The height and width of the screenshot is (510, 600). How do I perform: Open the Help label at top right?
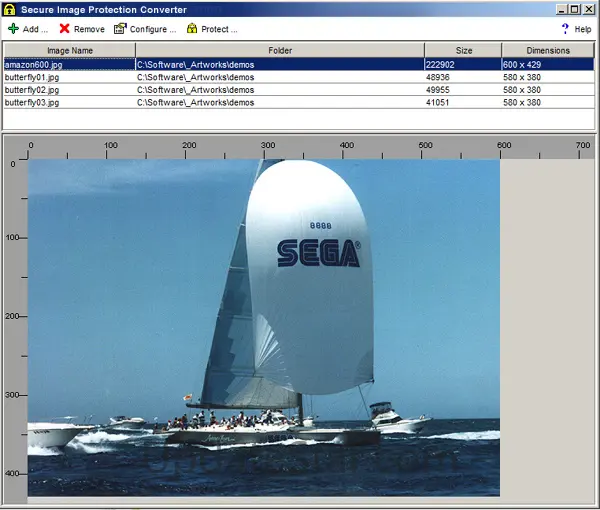click(x=583, y=29)
